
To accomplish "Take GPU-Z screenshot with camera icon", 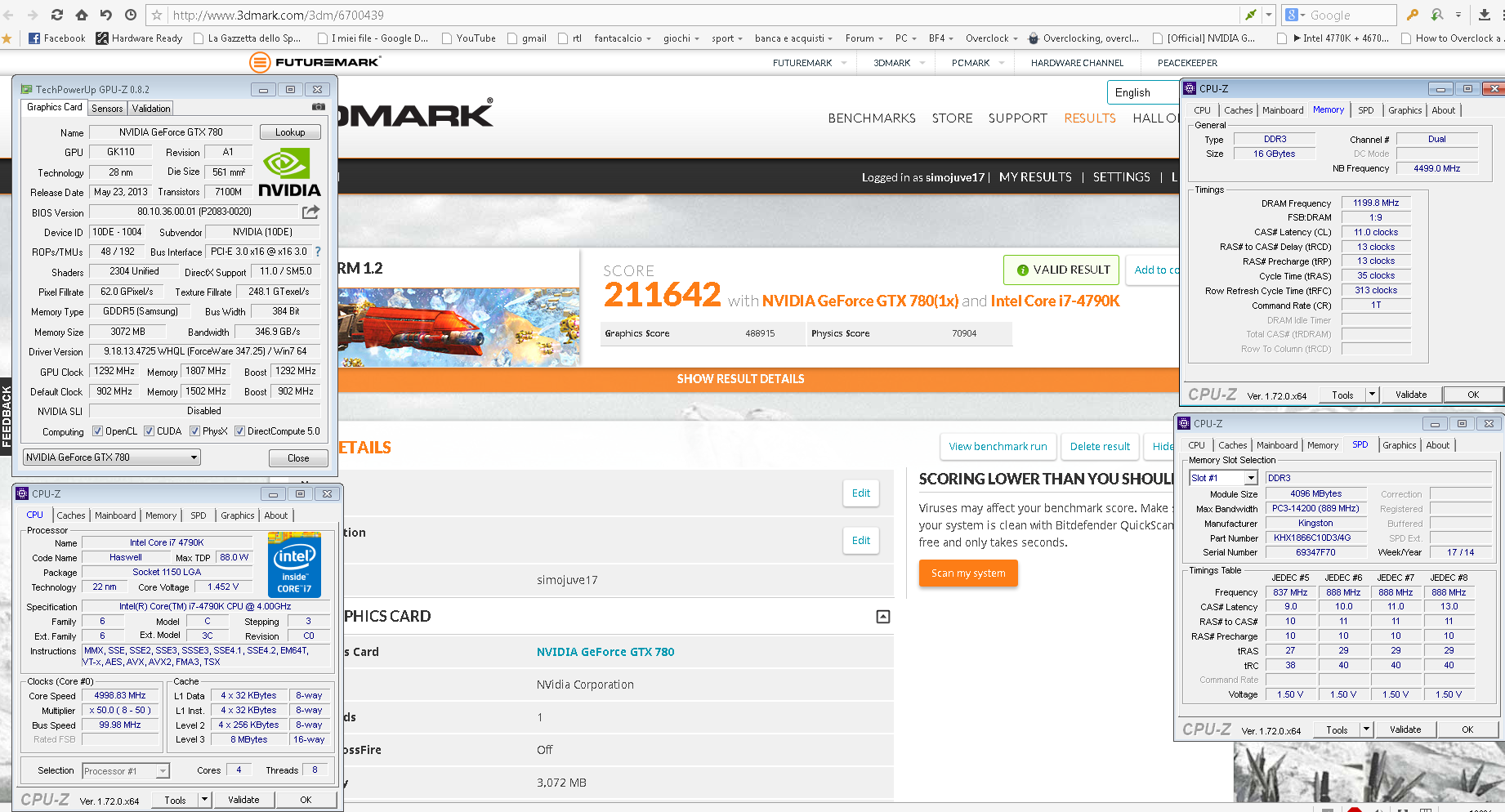I will tap(319, 107).
